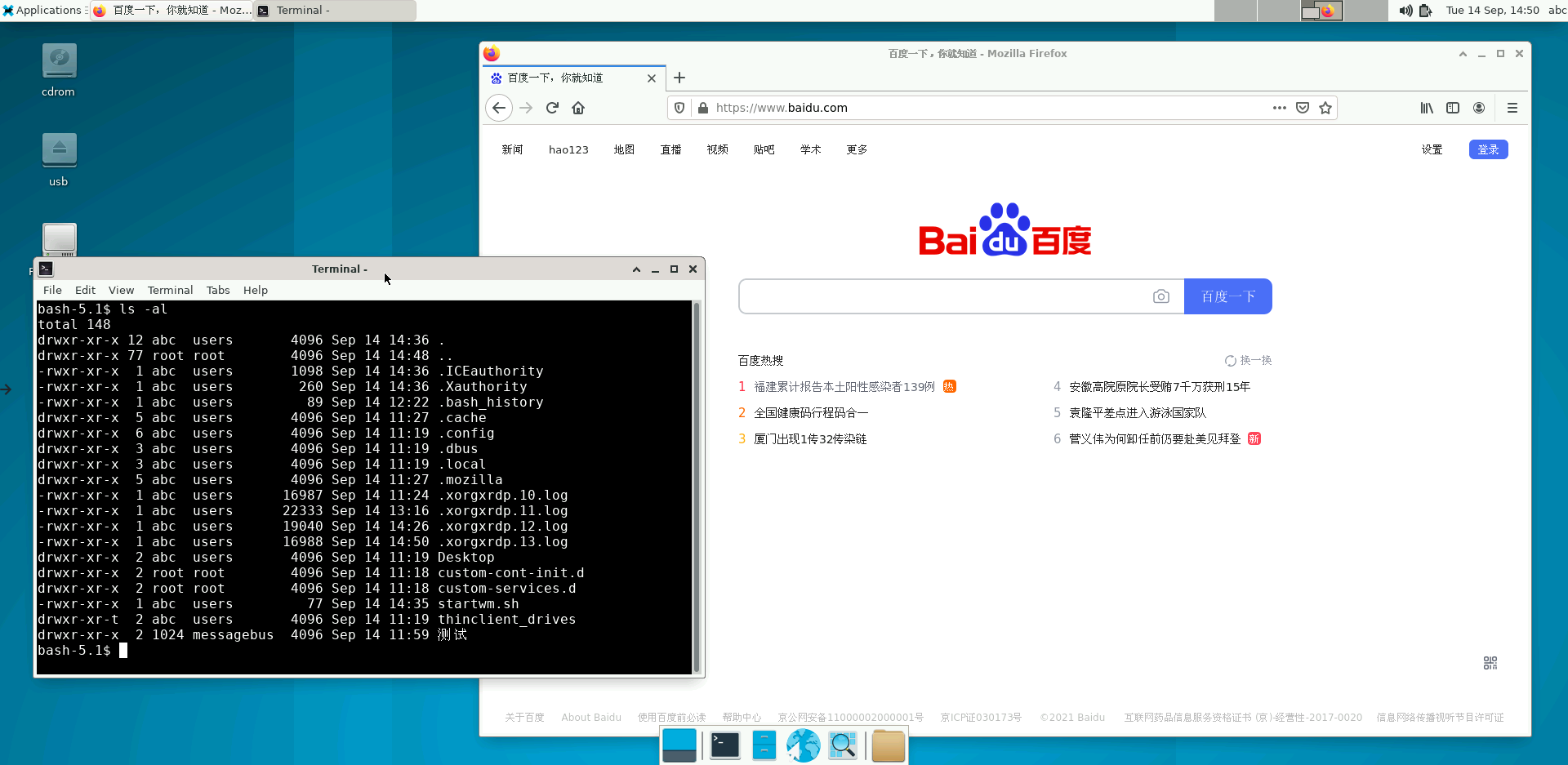The width and height of the screenshot is (1568, 765).
Task: Click the 百度一下 search button
Action: click(x=1227, y=296)
